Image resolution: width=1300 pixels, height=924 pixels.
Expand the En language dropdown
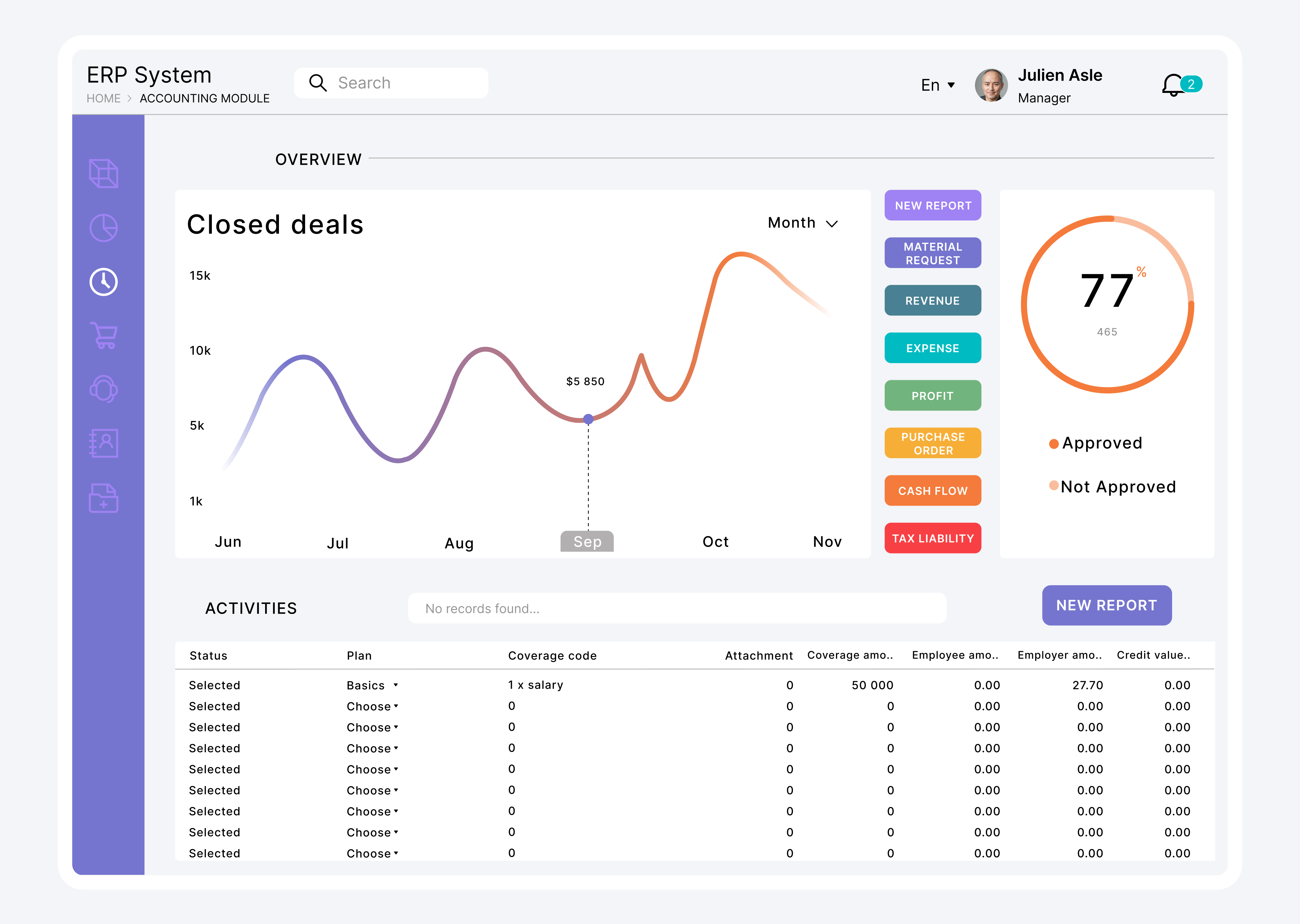coord(937,85)
